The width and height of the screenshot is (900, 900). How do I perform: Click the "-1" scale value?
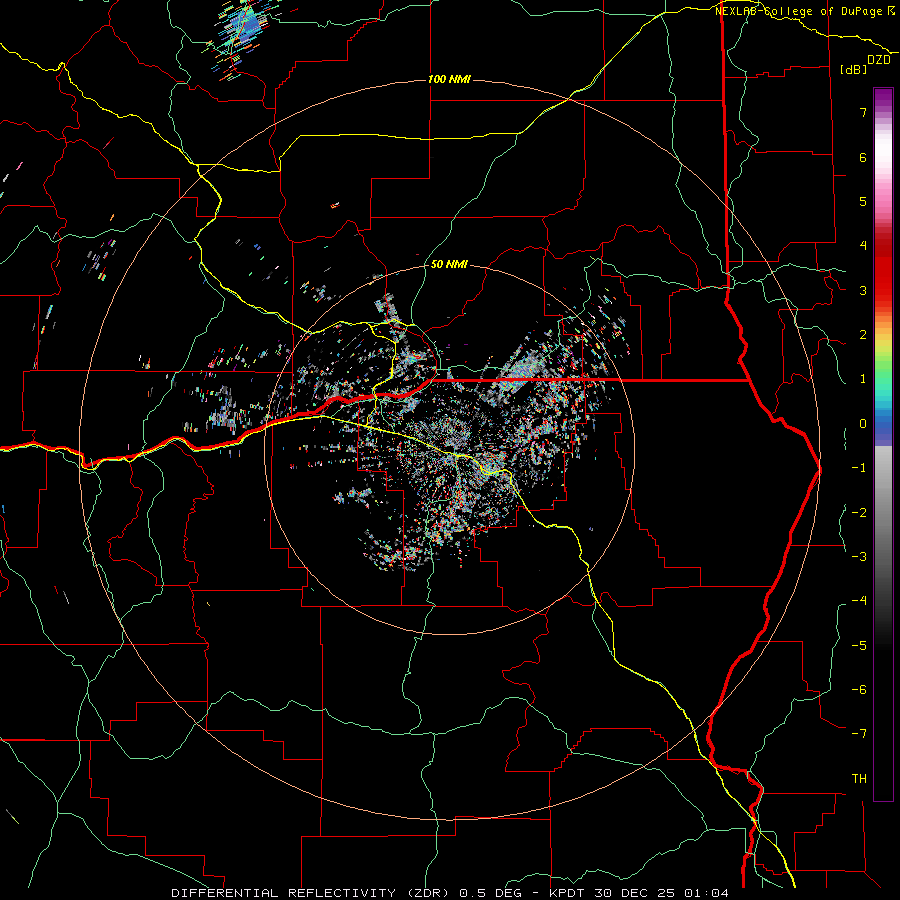(x=859, y=468)
